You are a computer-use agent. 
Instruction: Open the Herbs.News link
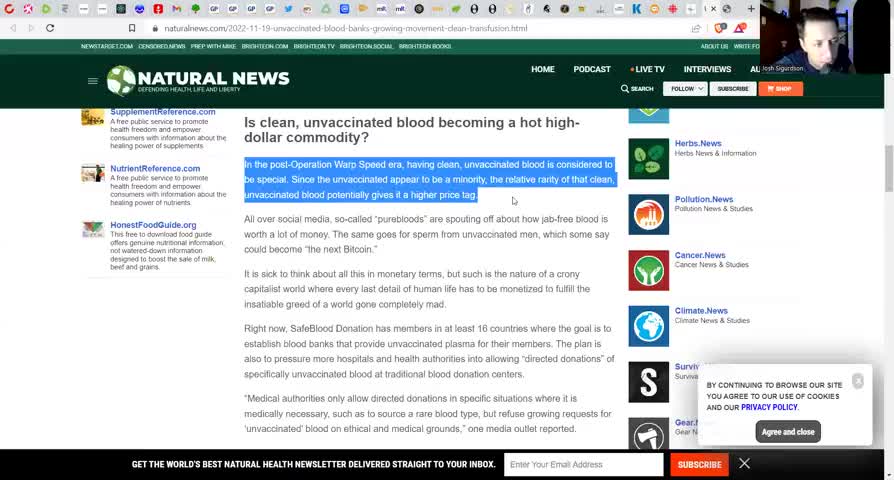[698, 143]
